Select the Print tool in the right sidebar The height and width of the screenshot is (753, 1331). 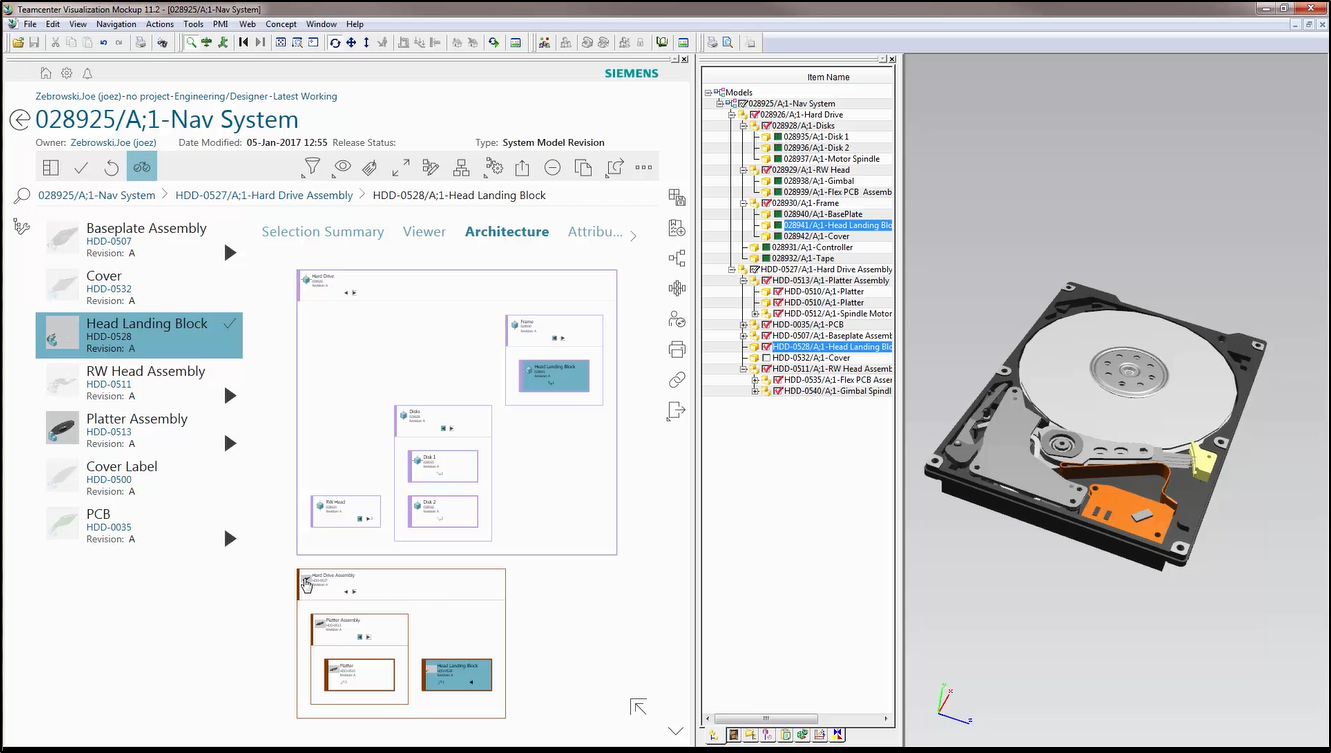[x=677, y=349]
